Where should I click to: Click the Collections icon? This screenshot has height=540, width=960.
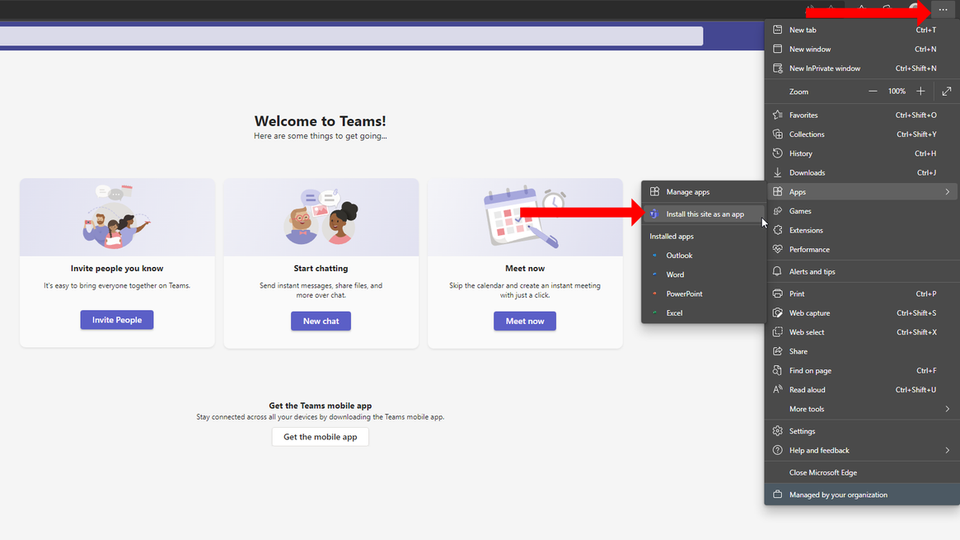(x=778, y=134)
